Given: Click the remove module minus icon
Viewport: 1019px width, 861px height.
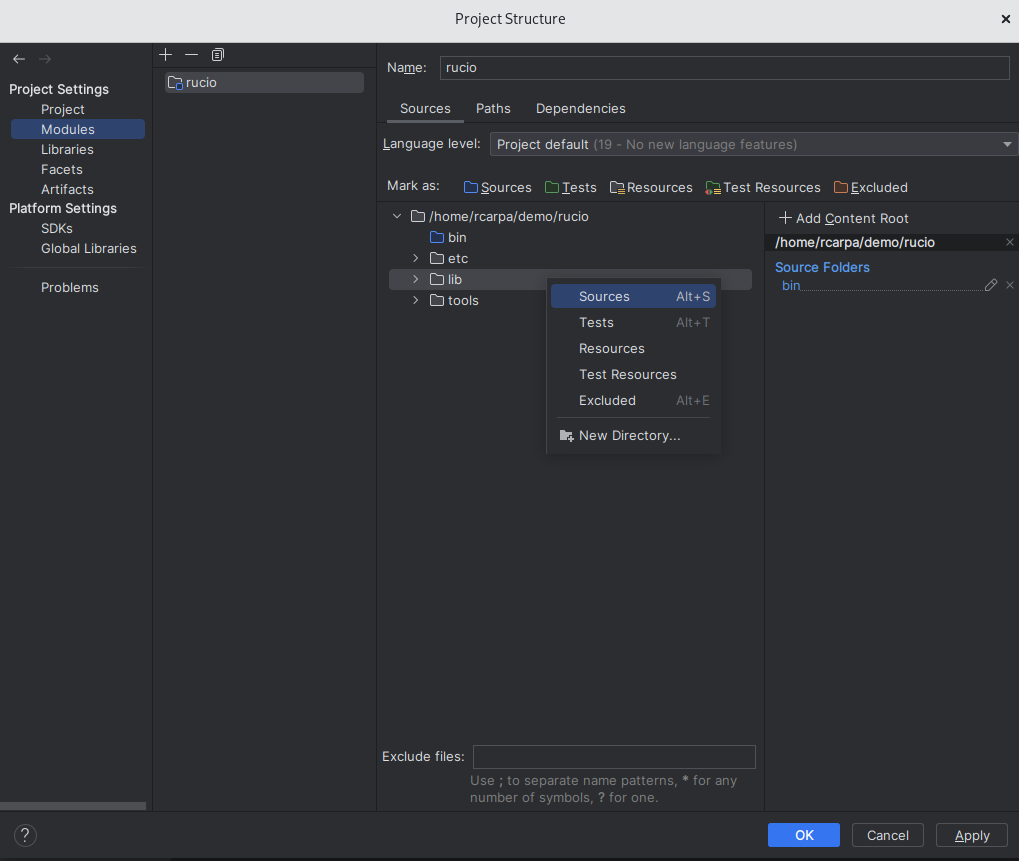Looking at the screenshot, I should click(x=192, y=55).
